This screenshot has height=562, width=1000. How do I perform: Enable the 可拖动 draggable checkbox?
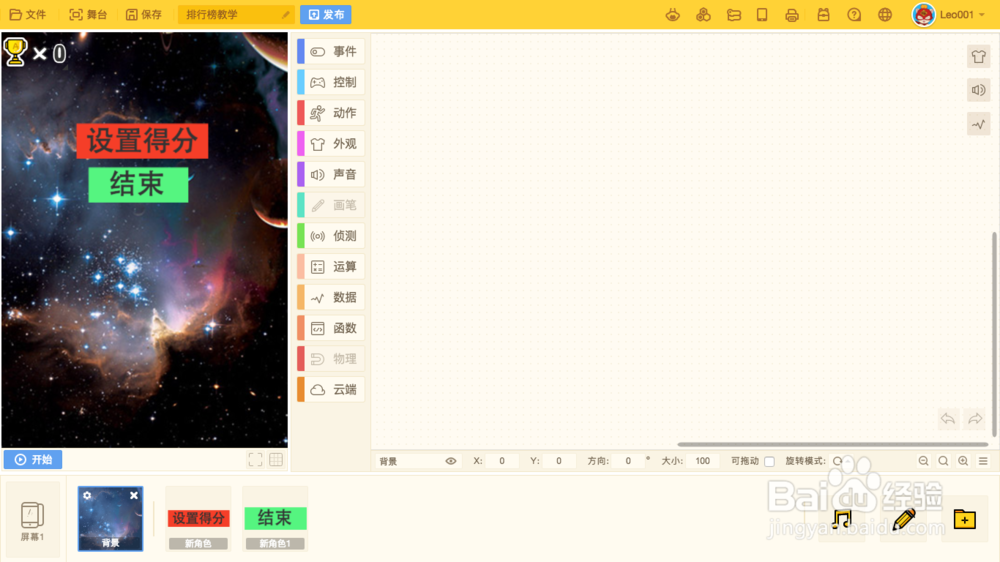click(770, 461)
